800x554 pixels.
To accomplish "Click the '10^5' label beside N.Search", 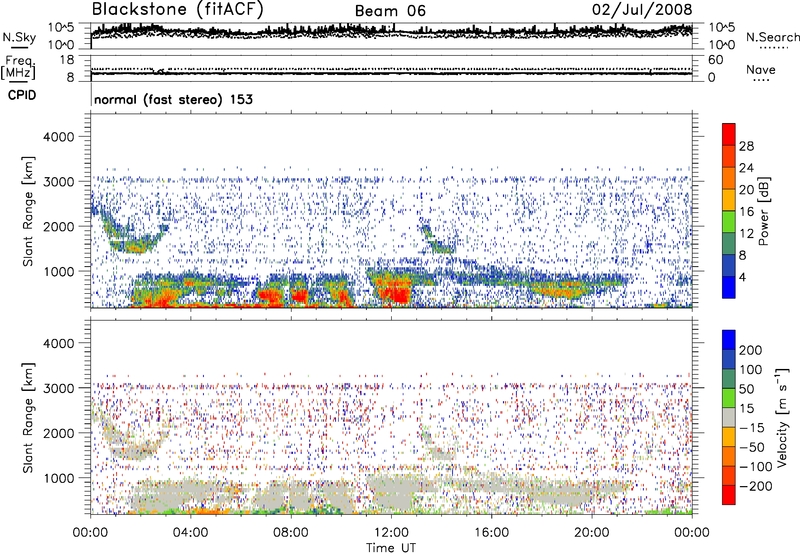I will (x=722, y=28).
